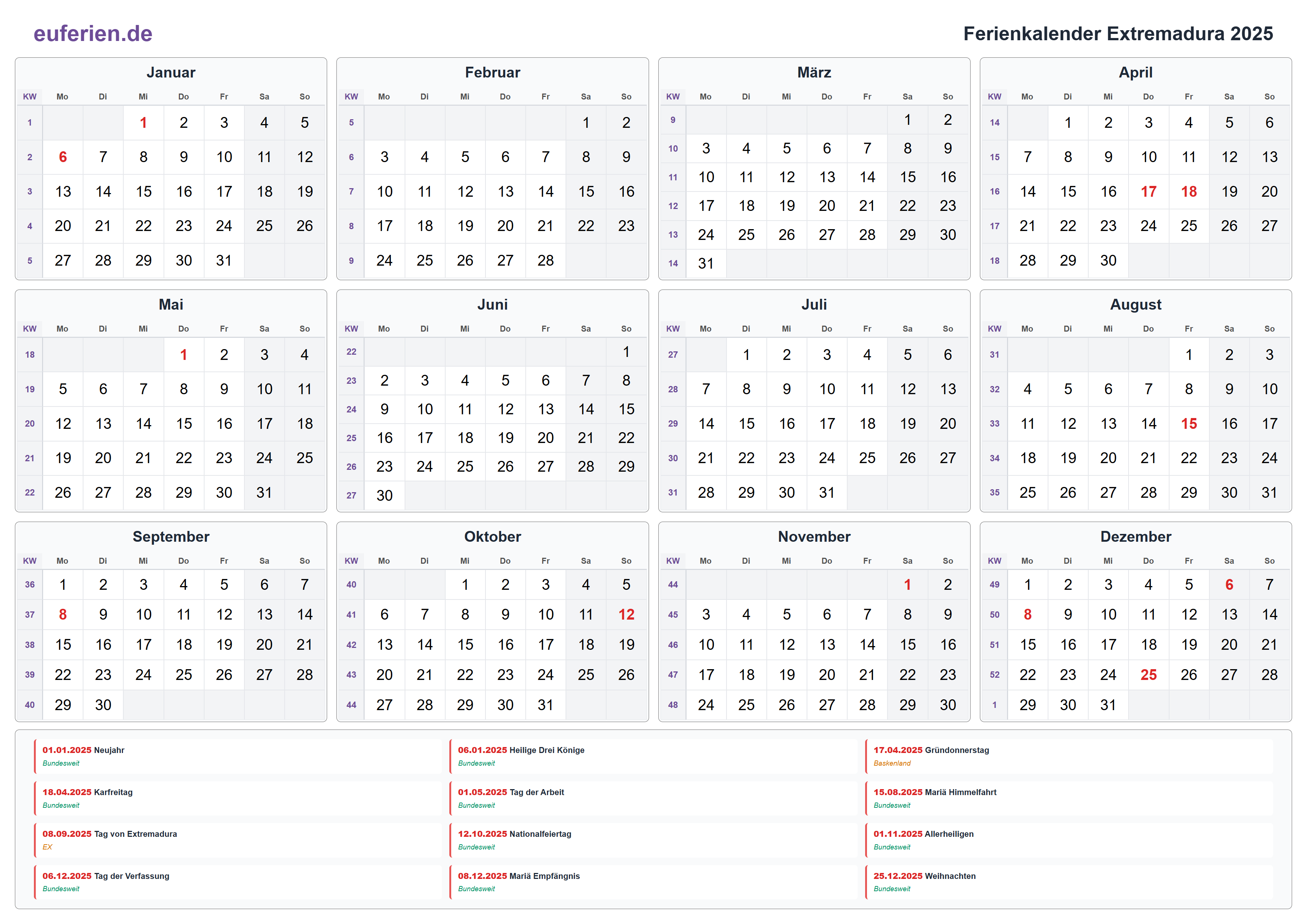Click day 30 in Juni
This screenshot has width=1307, height=924.
[x=384, y=495]
